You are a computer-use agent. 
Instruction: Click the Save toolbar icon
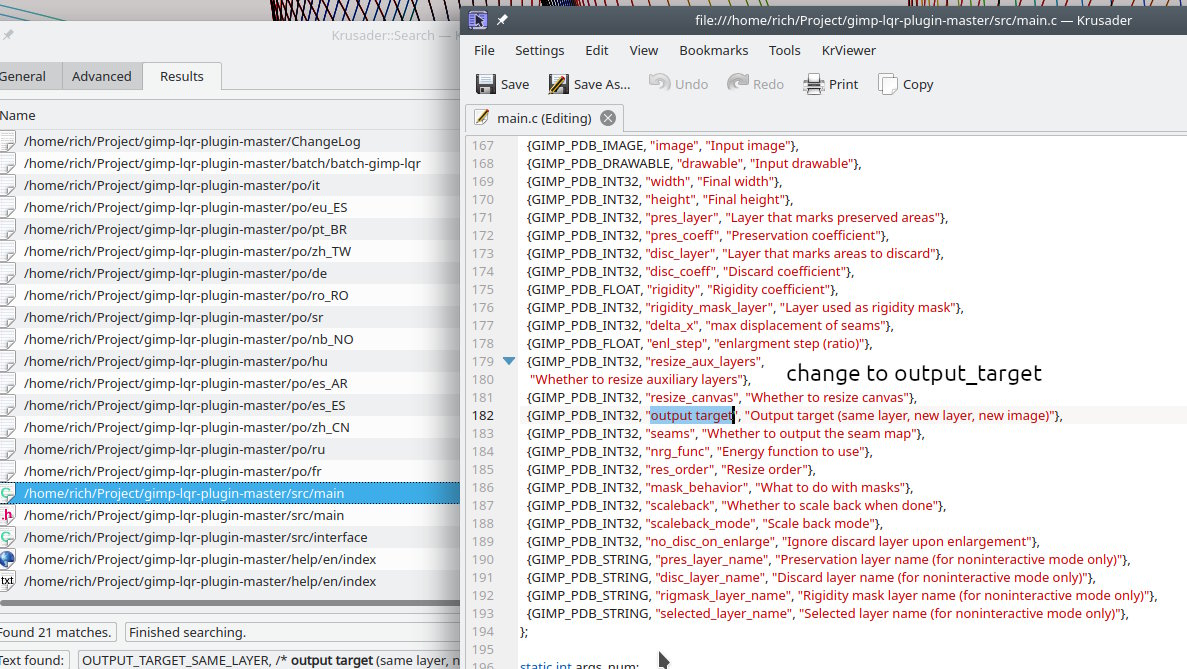point(486,84)
